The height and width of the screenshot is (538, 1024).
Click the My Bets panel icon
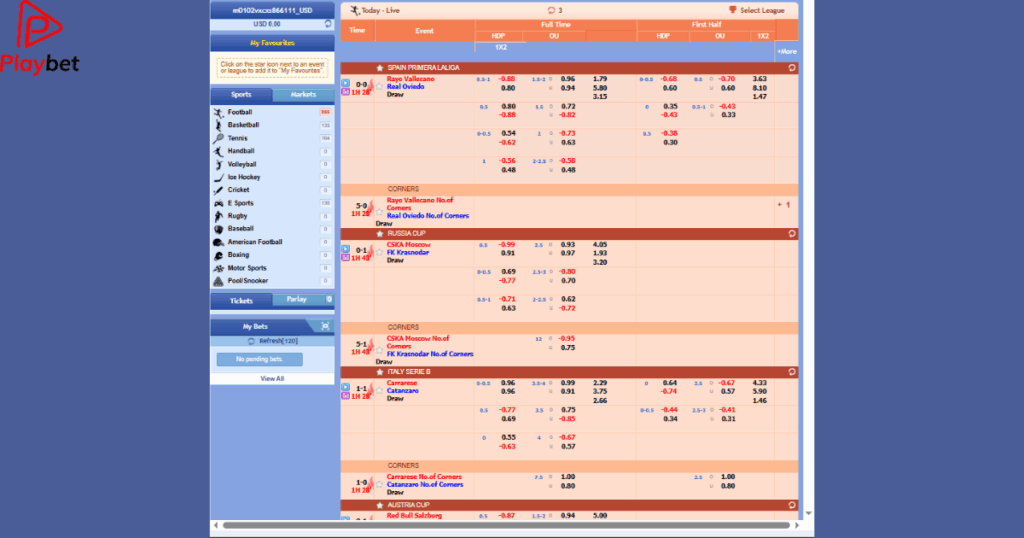click(x=325, y=326)
